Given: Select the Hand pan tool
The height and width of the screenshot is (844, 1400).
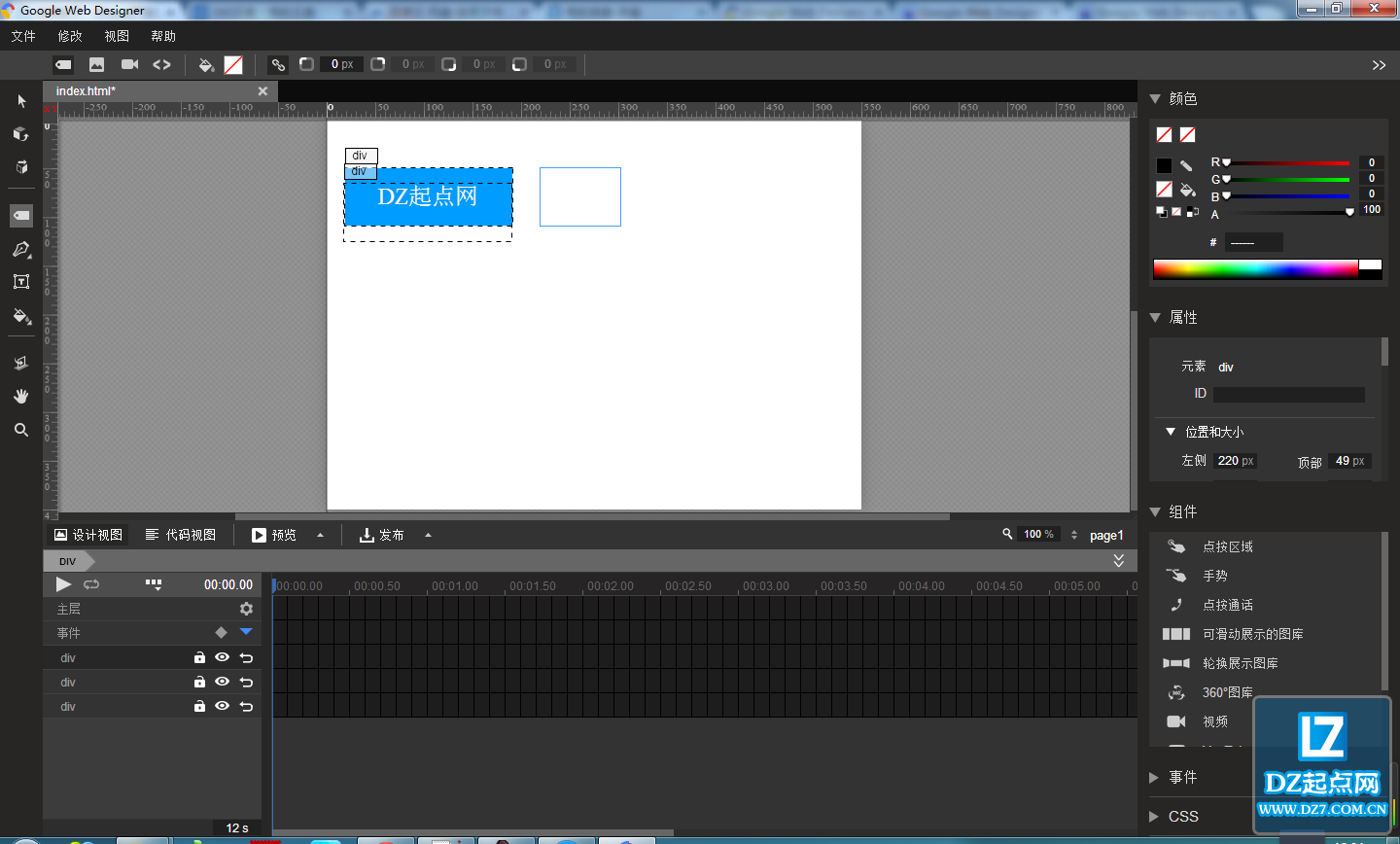Looking at the screenshot, I should [x=21, y=396].
